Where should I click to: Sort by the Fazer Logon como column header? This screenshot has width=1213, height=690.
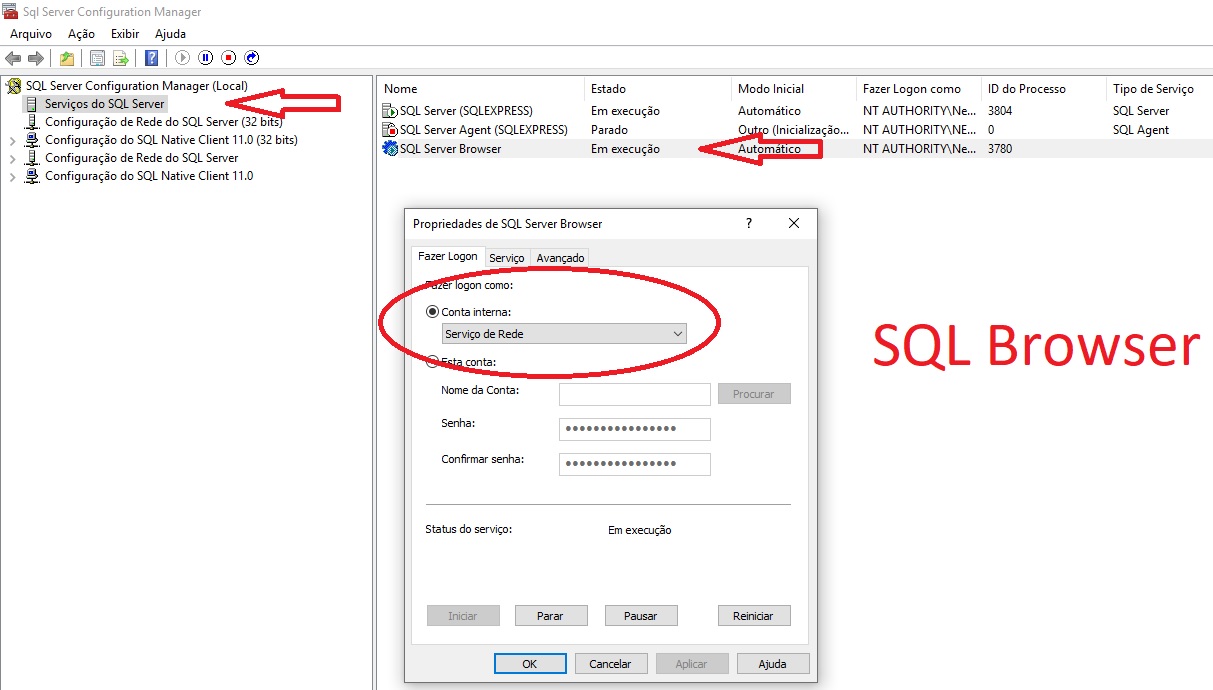click(919, 89)
